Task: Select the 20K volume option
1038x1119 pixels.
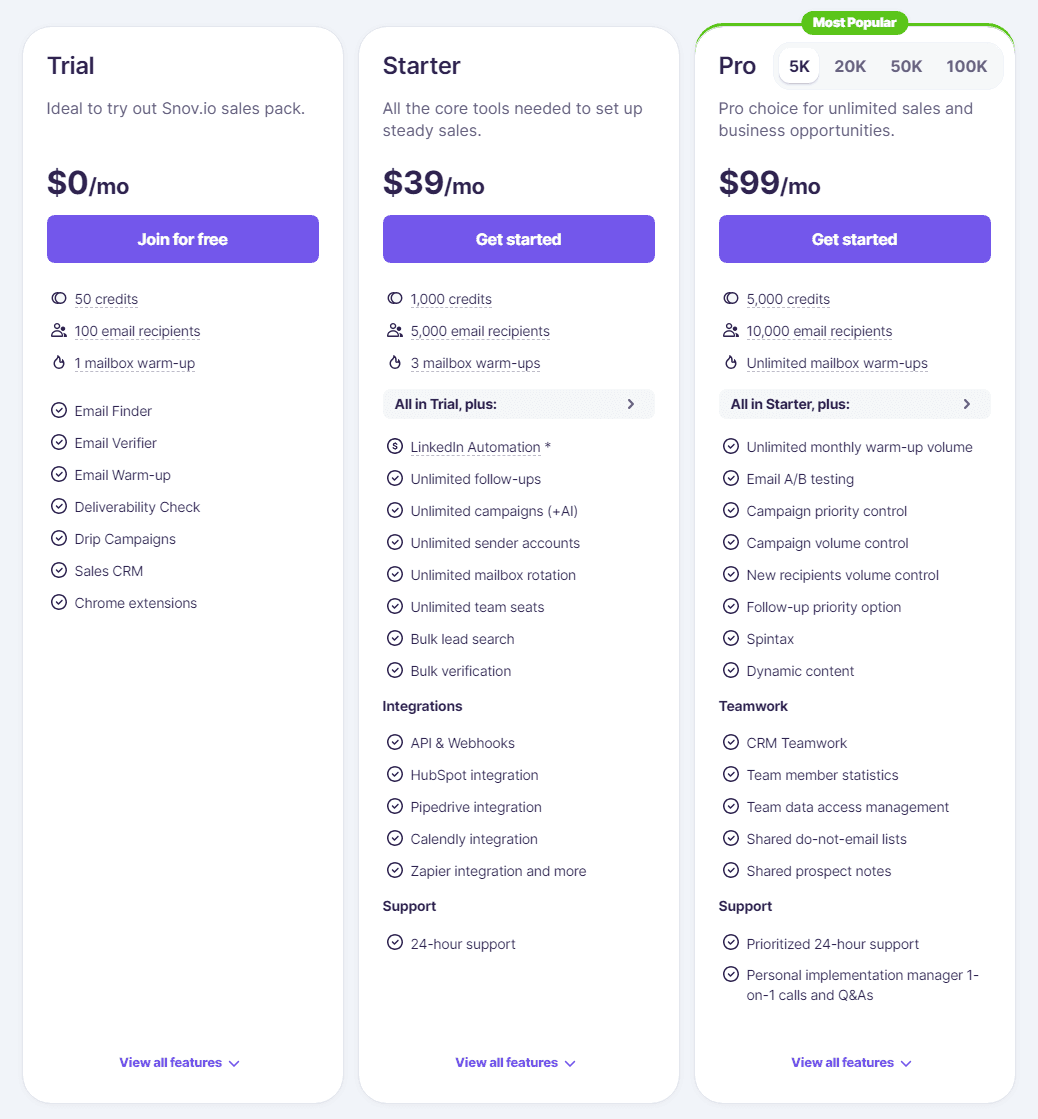Action: pos(849,65)
